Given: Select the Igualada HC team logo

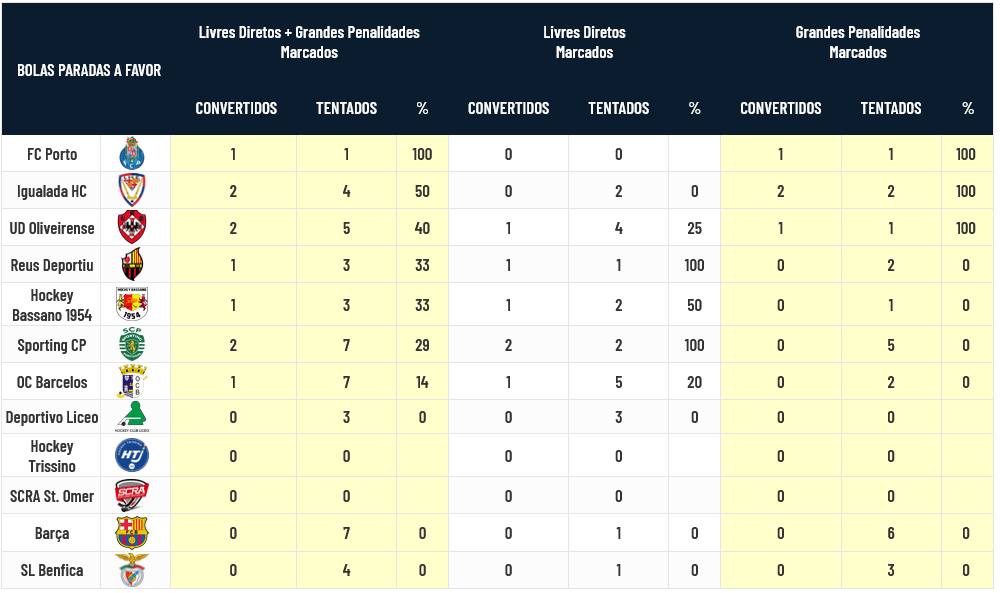Looking at the screenshot, I should [x=132, y=190].
